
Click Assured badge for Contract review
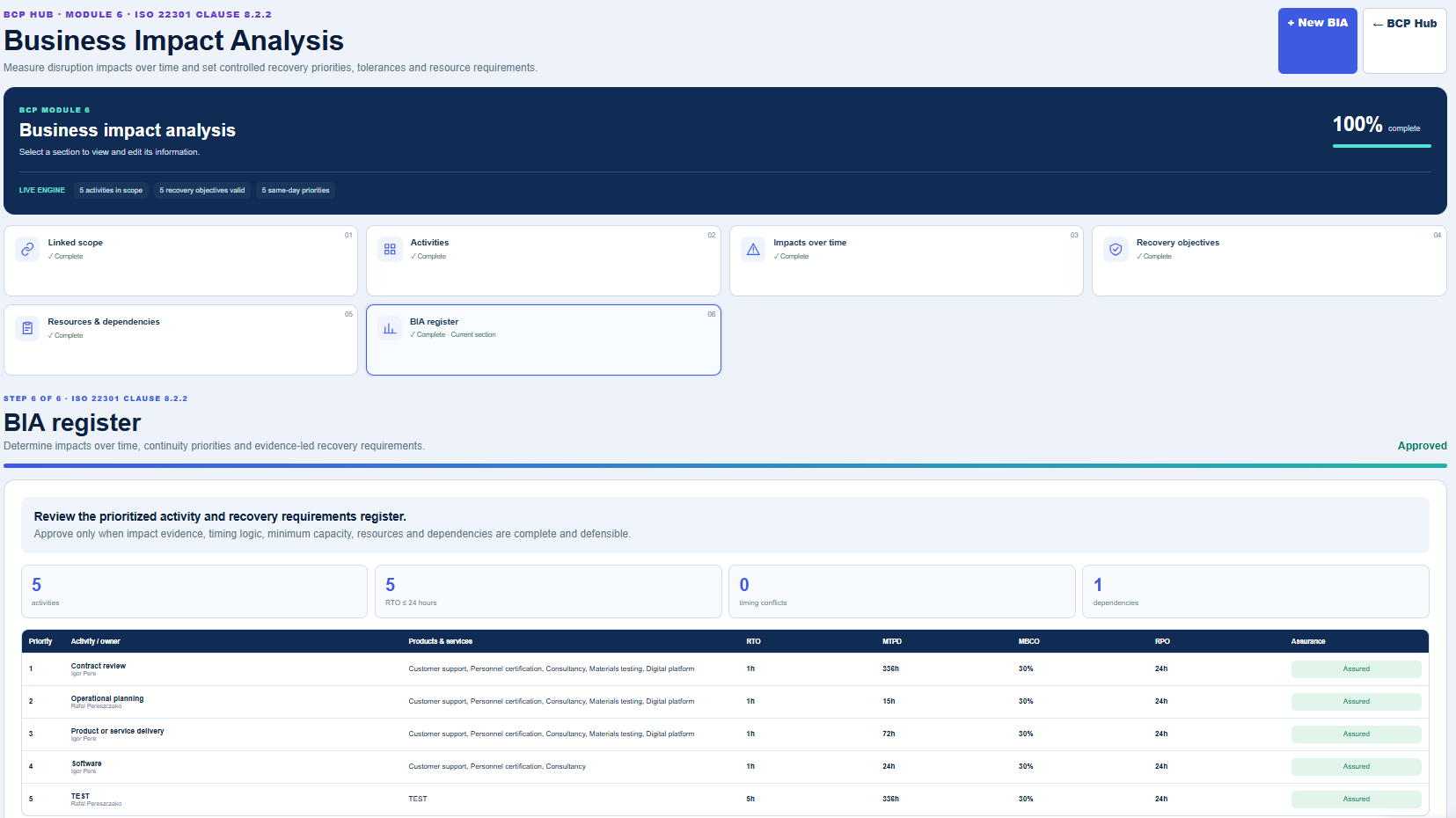click(1356, 669)
